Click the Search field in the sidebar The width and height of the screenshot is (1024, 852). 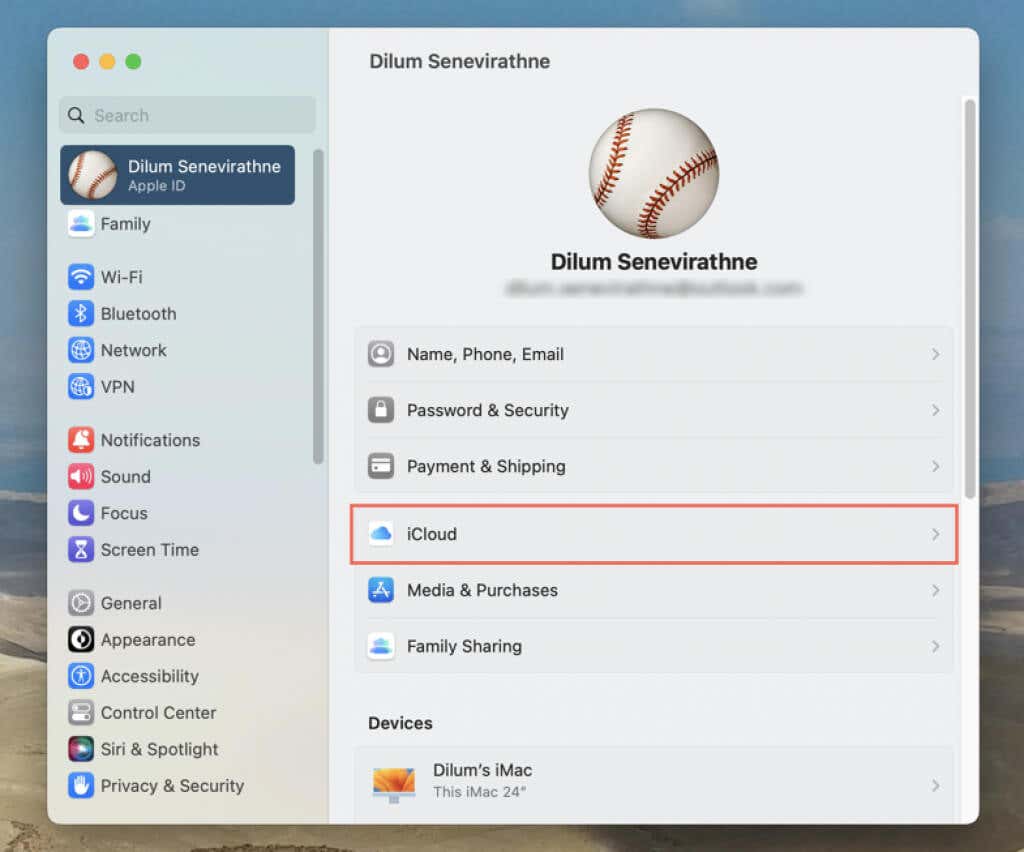pyautogui.click(x=187, y=116)
